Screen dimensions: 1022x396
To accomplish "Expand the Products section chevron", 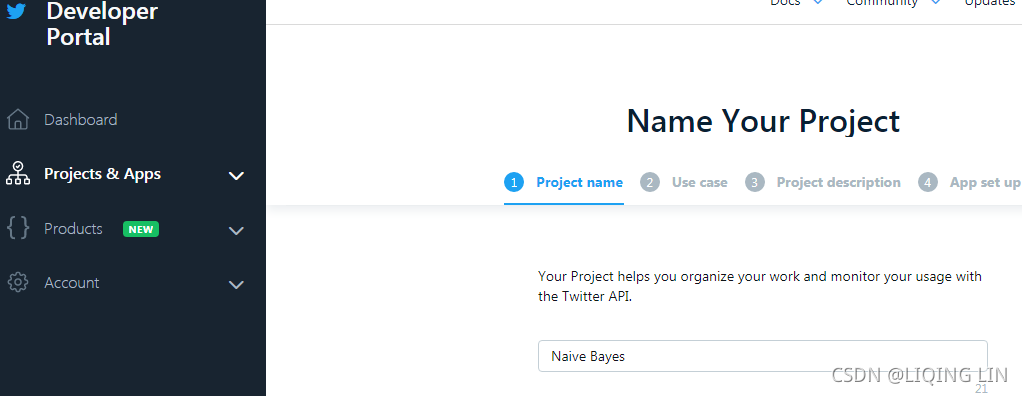I will (x=236, y=231).
